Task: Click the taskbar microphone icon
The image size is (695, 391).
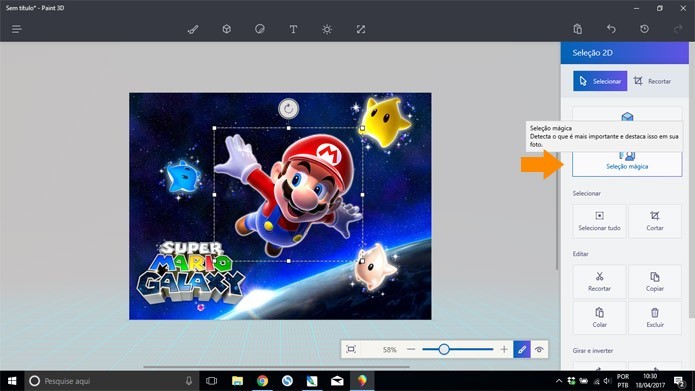Action: tap(189, 381)
